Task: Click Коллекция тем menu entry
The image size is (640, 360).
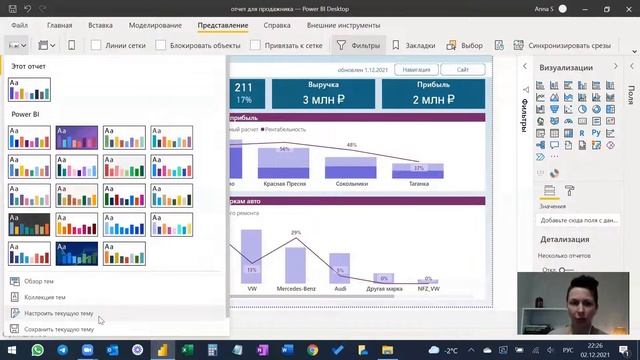Action: [x=44, y=297]
